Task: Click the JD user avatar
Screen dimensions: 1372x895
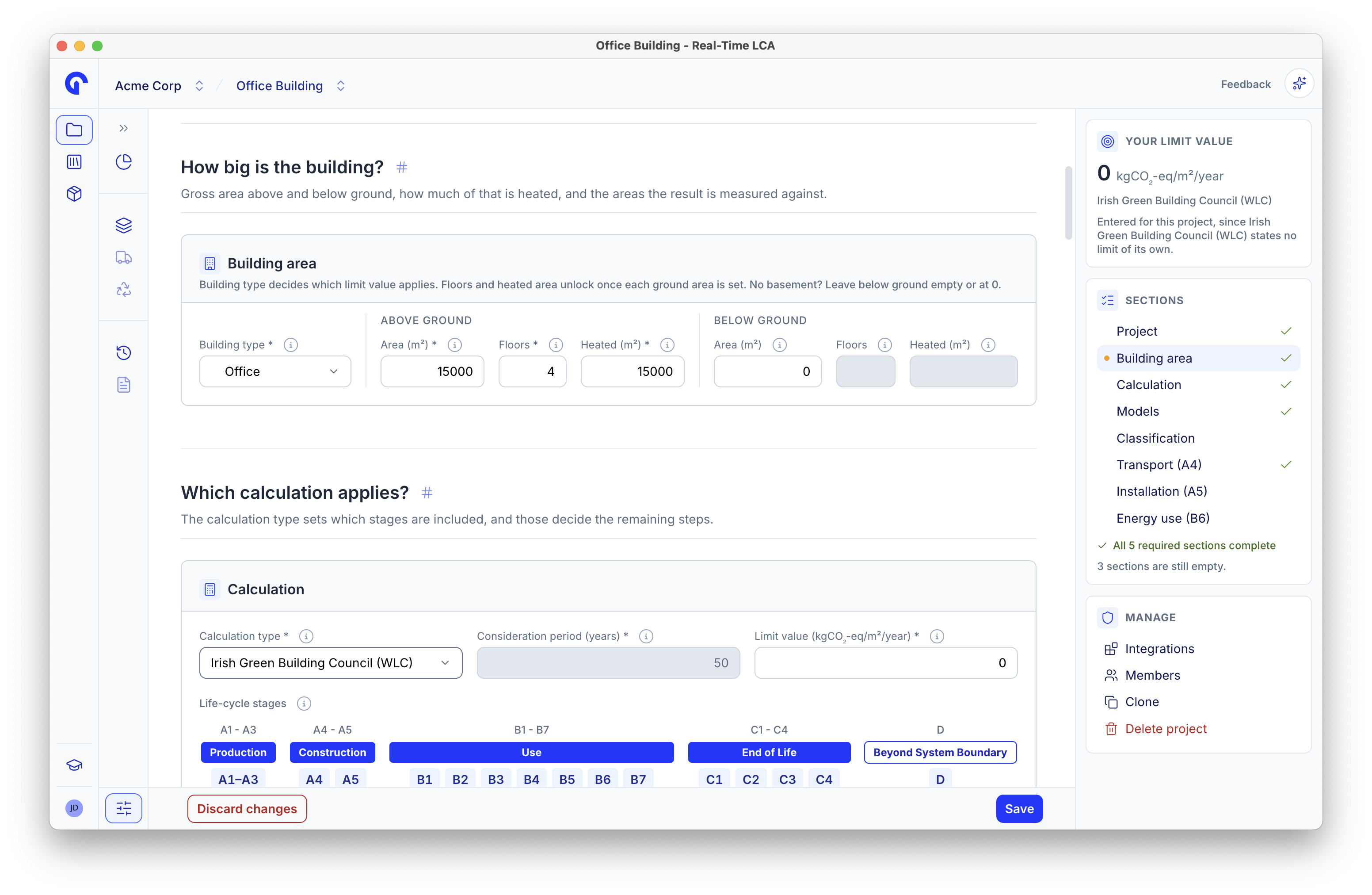Action: (x=74, y=808)
